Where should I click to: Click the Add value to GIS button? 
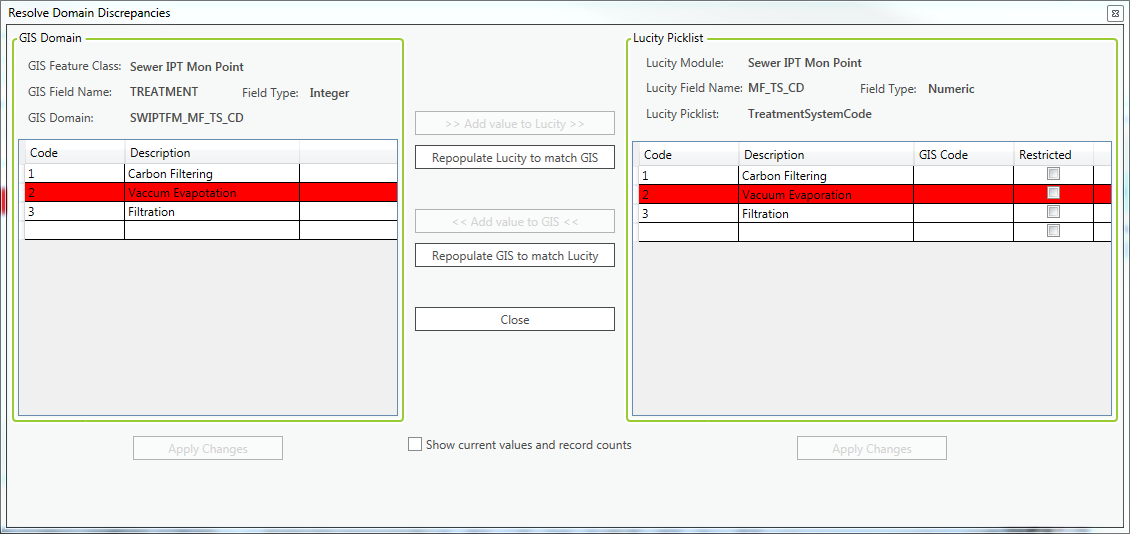pos(515,221)
